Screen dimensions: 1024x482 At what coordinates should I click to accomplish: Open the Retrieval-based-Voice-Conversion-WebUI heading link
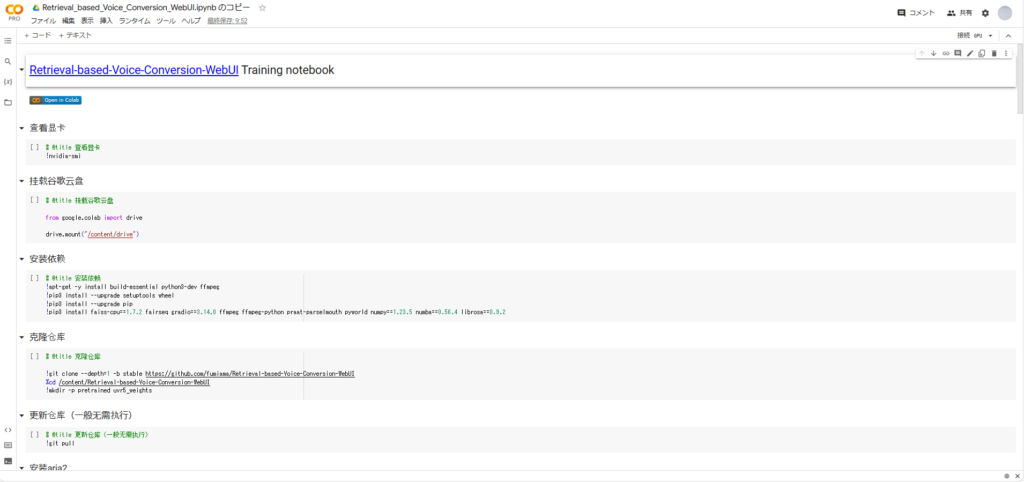tap(134, 70)
